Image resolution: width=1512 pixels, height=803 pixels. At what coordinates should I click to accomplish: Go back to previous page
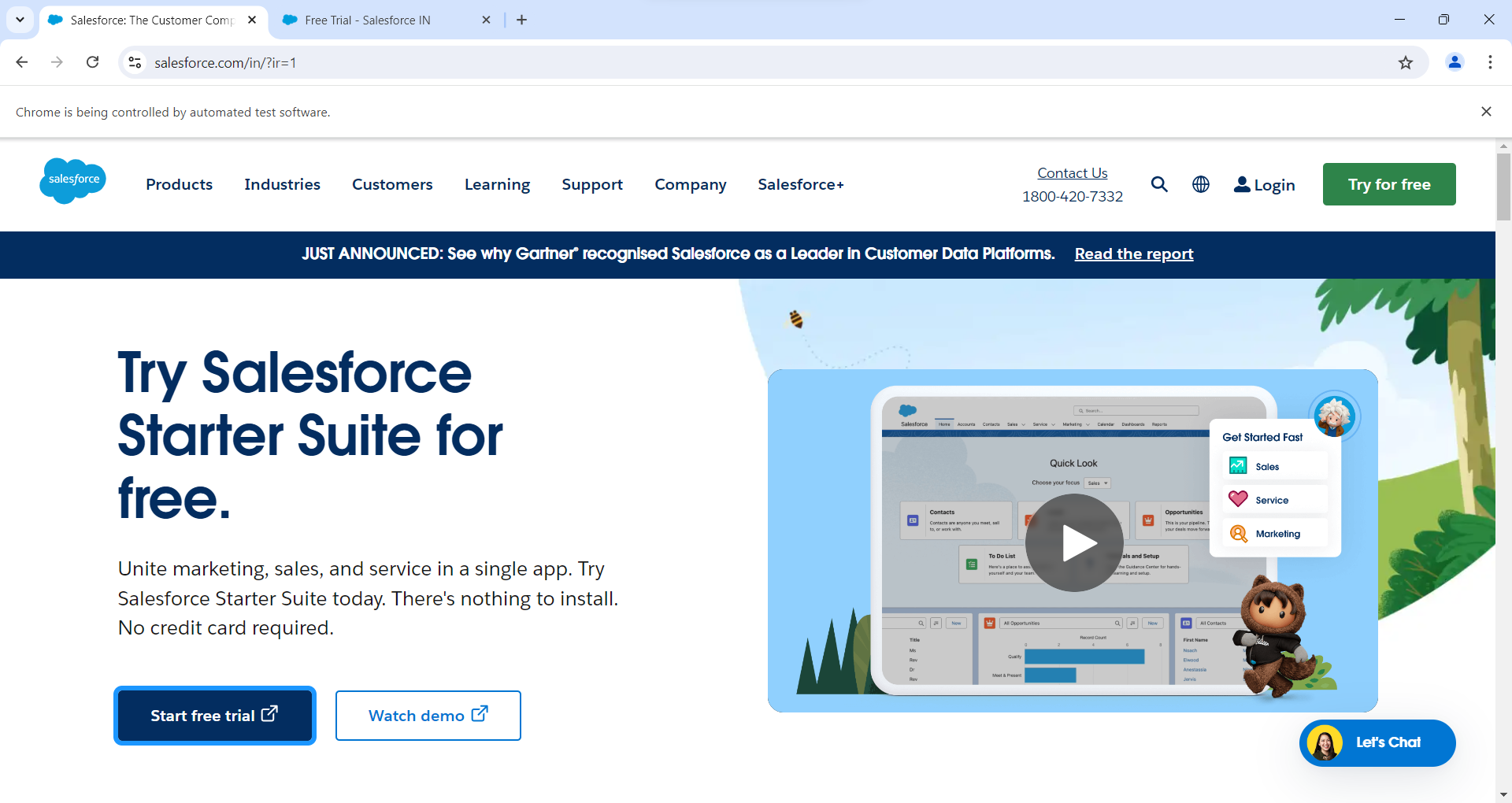(22, 62)
